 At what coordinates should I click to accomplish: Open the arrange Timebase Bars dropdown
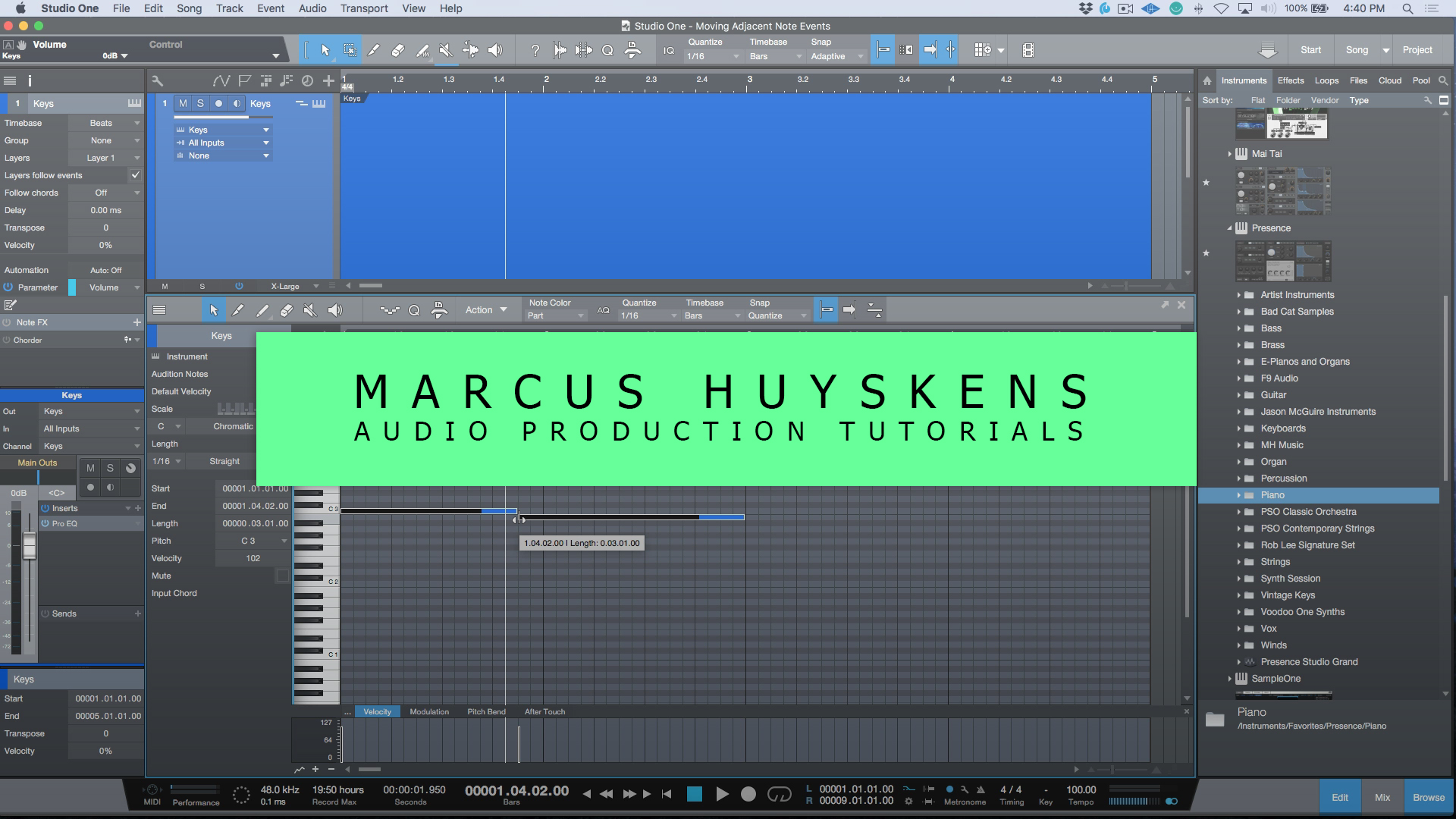tap(775, 56)
